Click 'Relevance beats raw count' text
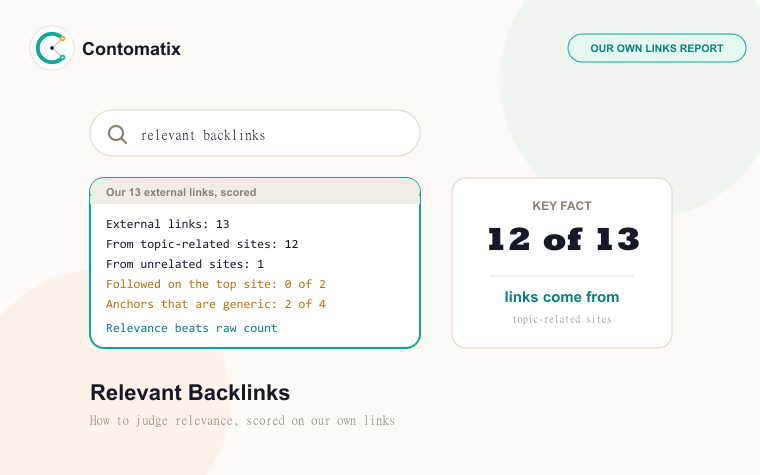Image resolution: width=760 pixels, height=475 pixels. click(192, 328)
